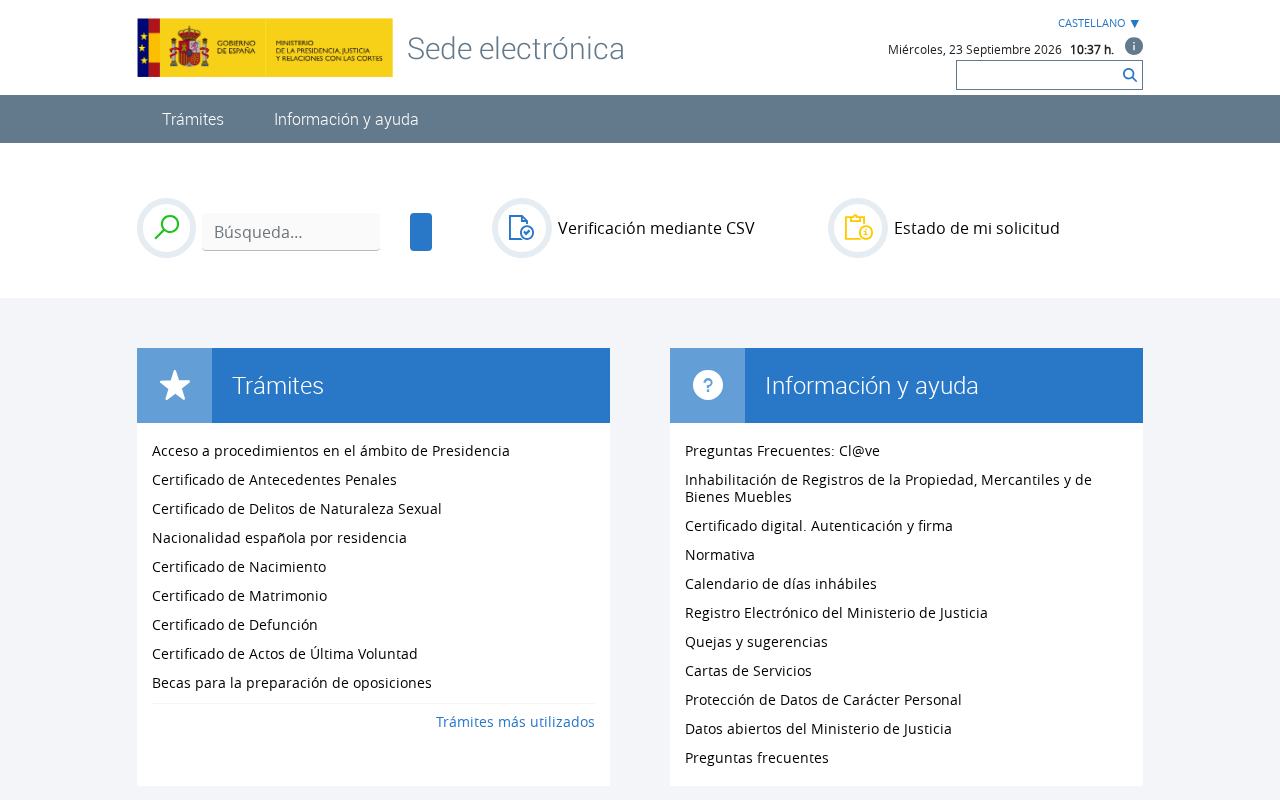1280x800 pixels.
Task: Open the CASTELLANO language dropdown
Action: (x=1099, y=23)
